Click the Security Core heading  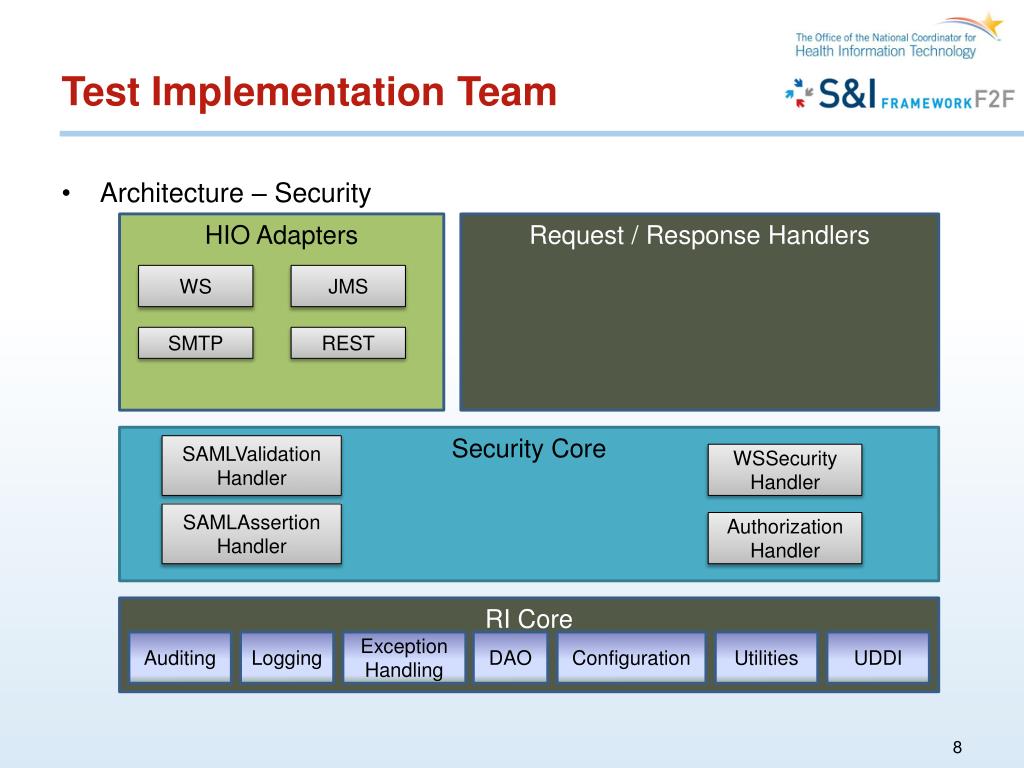(x=529, y=449)
